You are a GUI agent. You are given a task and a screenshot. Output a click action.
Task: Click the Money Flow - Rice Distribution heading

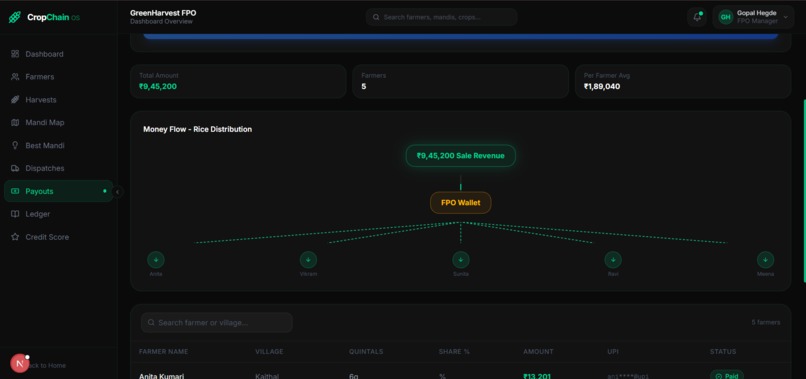tap(197, 129)
